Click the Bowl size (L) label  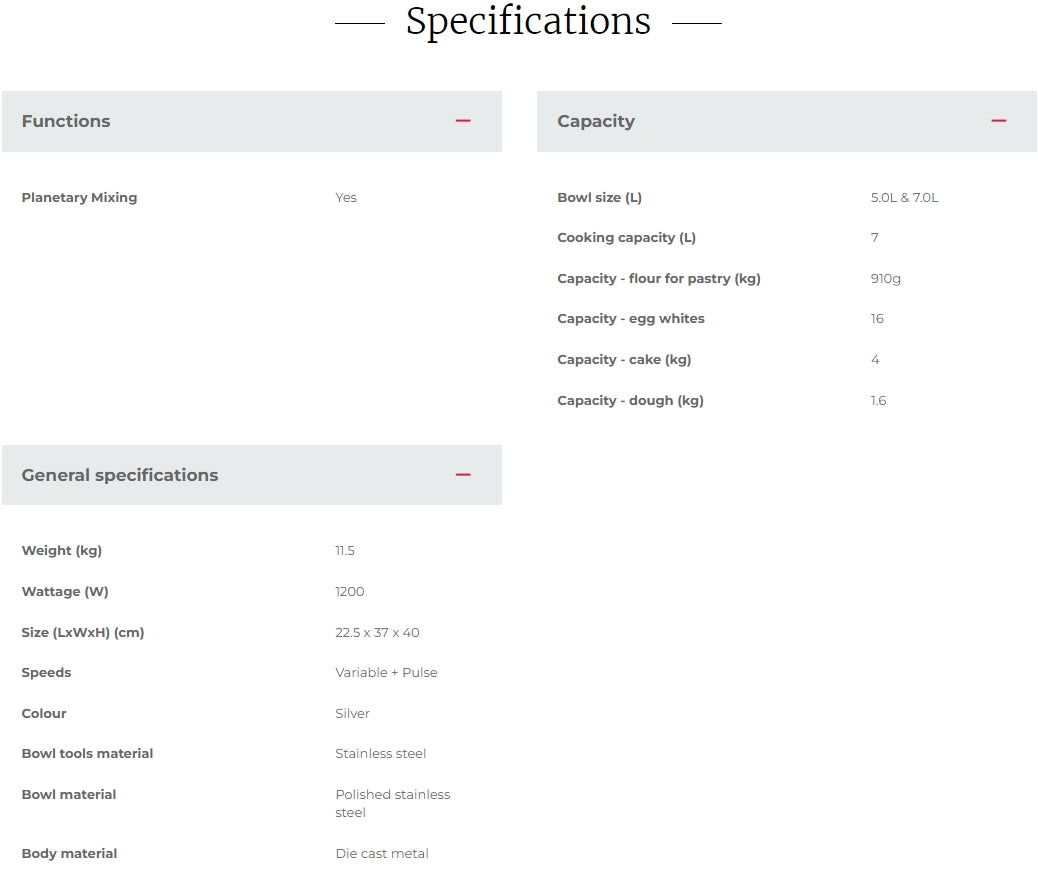click(x=599, y=198)
